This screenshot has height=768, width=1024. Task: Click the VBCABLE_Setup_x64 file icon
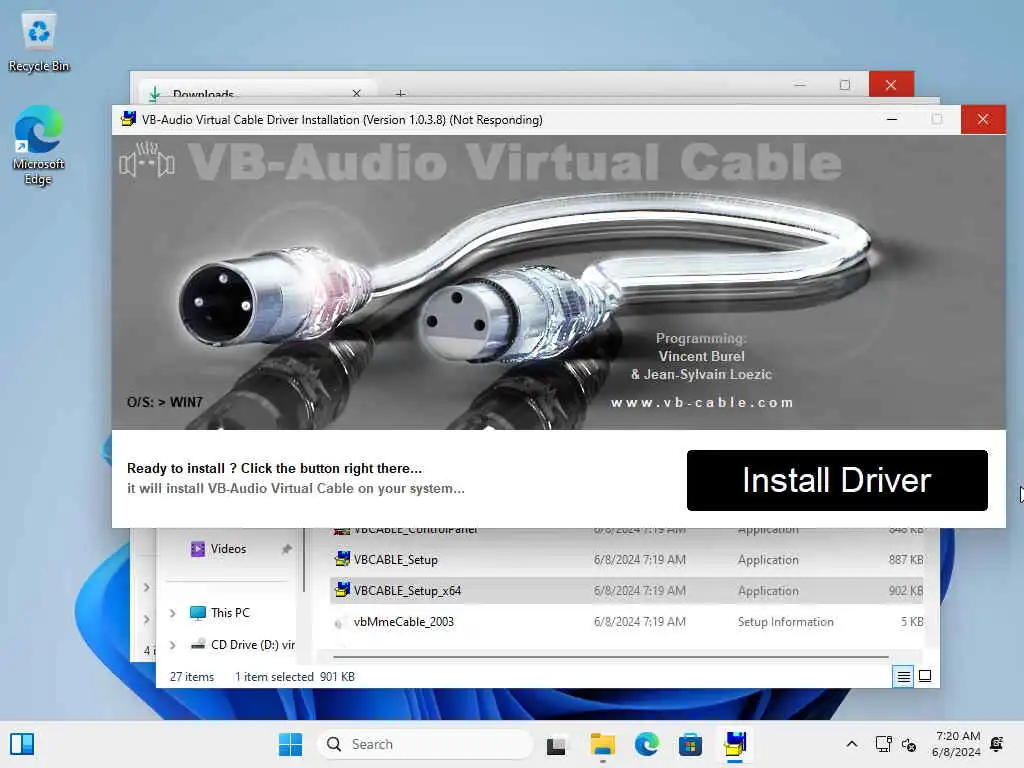[342, 590]
